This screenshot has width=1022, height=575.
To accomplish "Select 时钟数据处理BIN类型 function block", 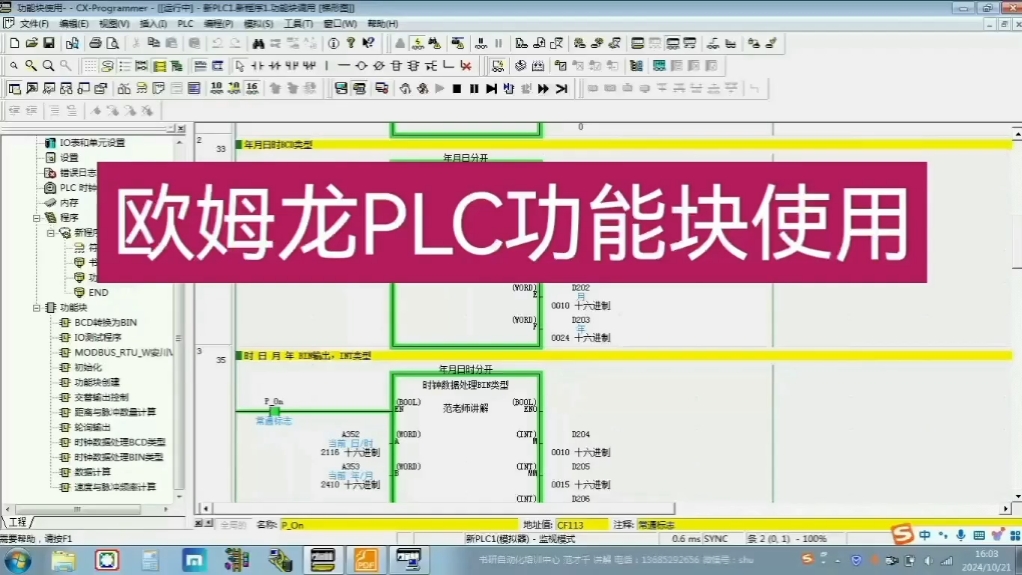I will coord(119,457).
